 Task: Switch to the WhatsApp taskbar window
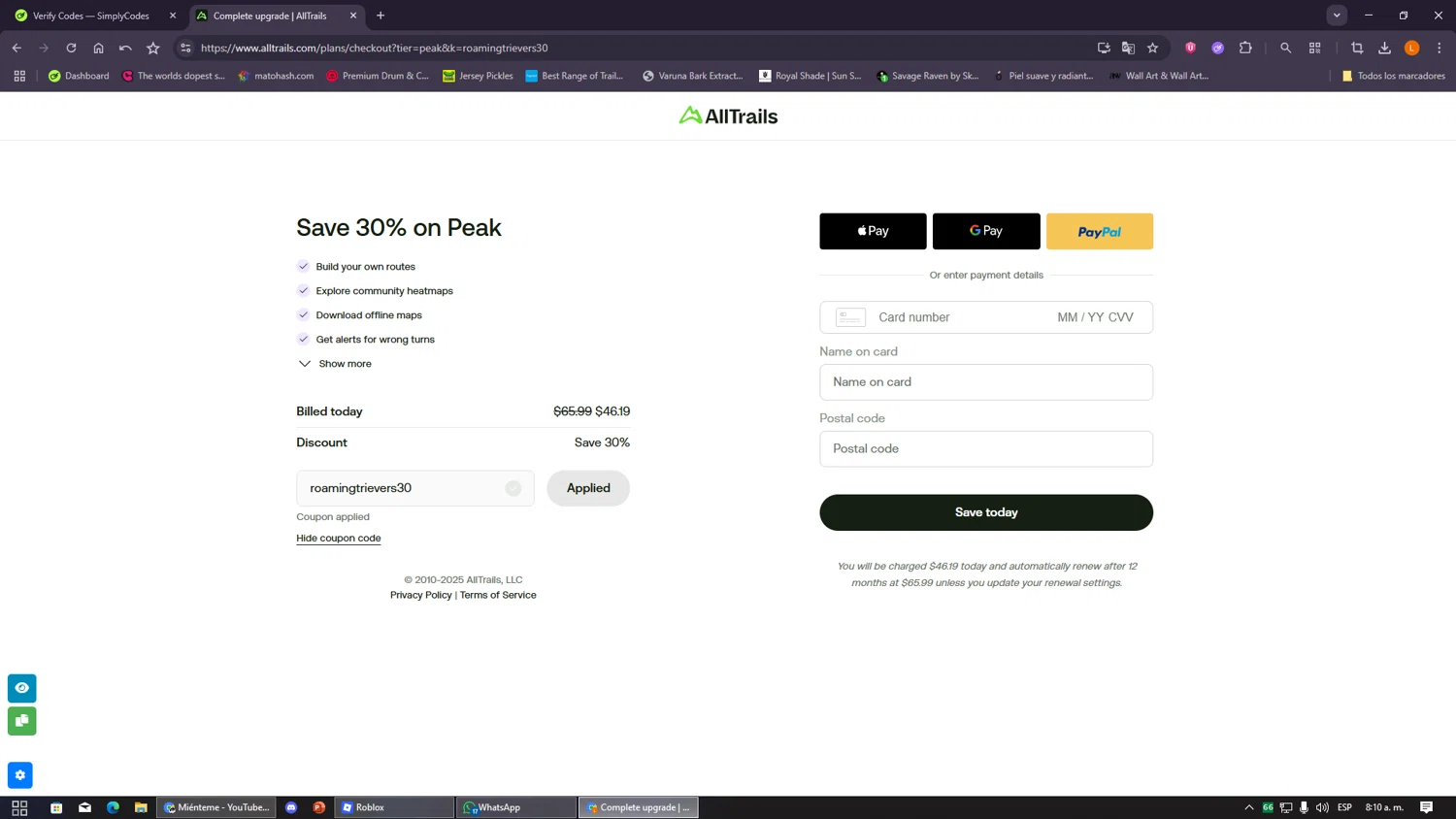coord(516,807)
